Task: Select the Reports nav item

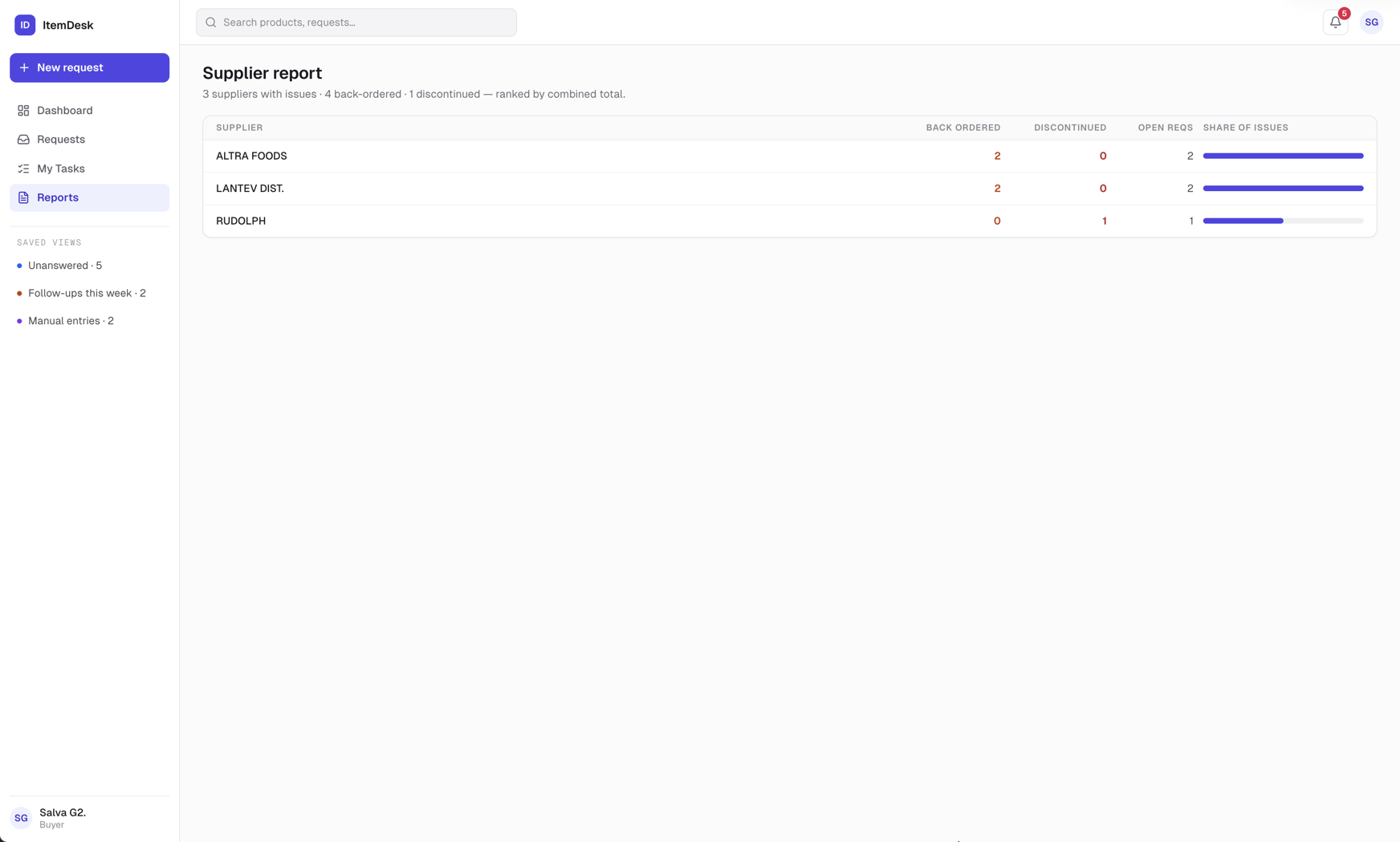Action: click(89, 197)
